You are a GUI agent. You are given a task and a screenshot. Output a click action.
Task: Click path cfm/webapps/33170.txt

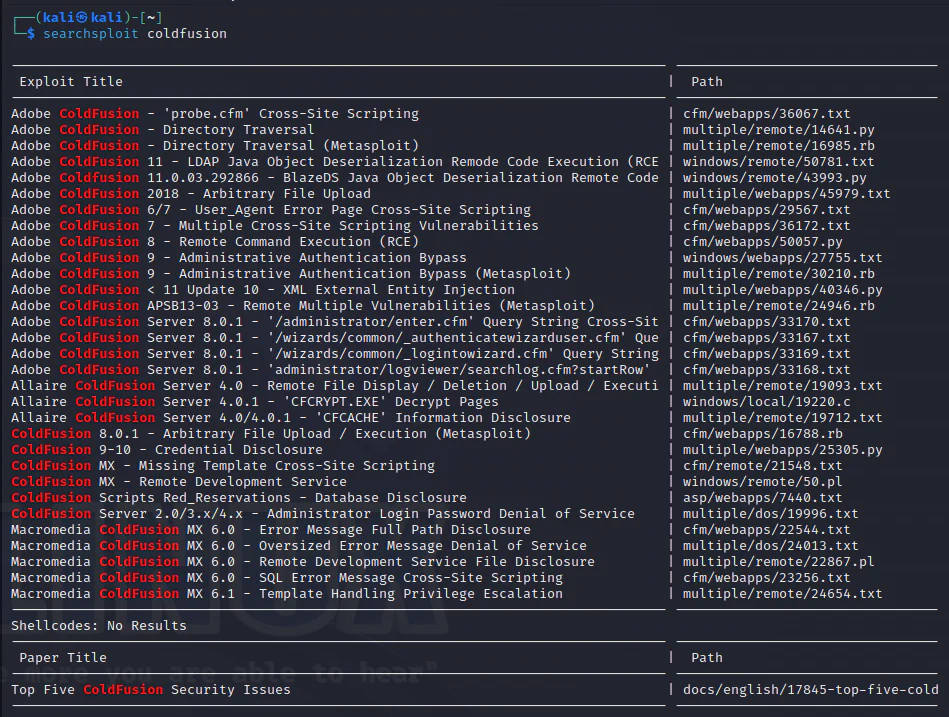[766, 322]
